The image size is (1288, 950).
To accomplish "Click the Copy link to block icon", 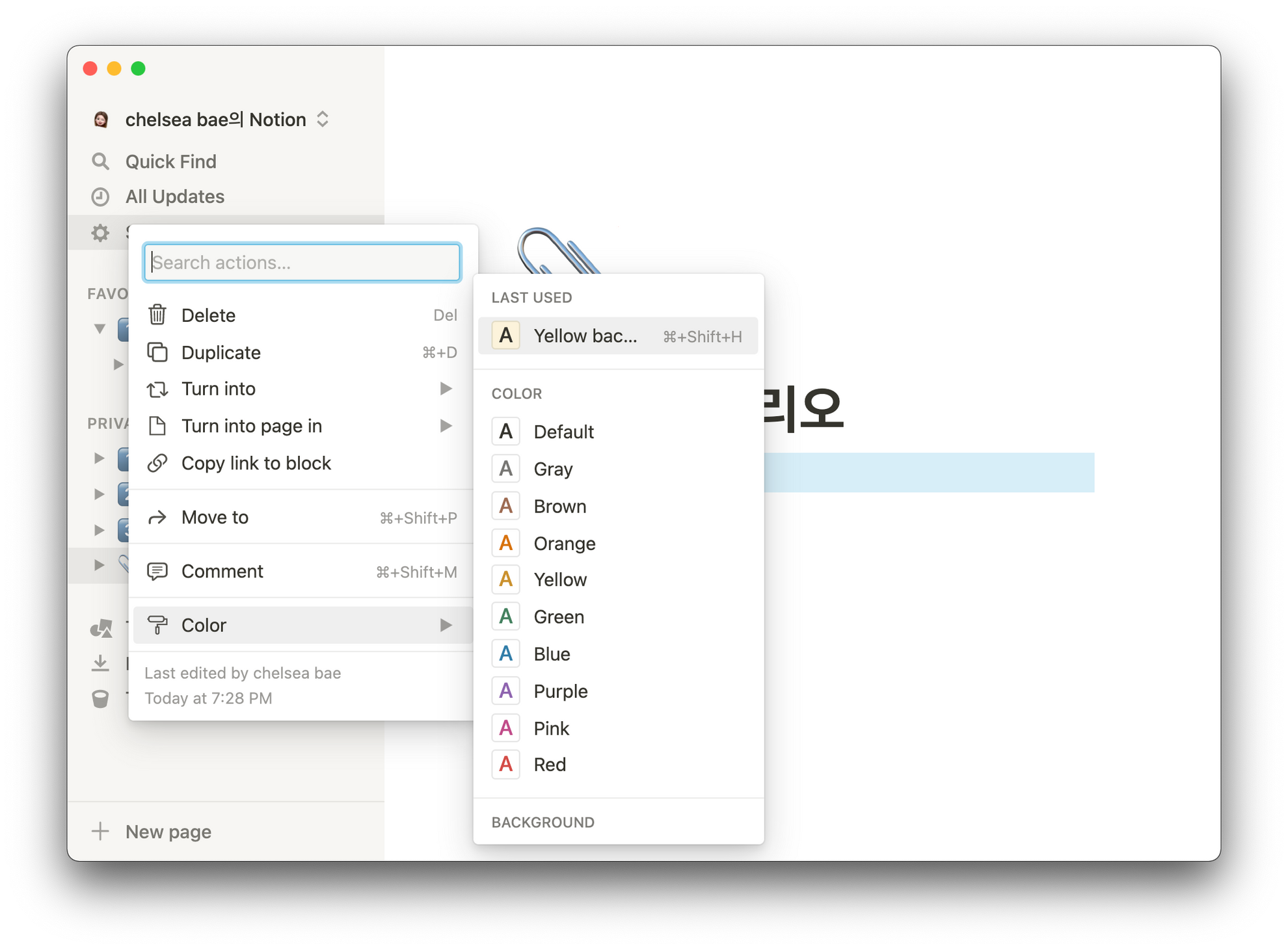I will point(157,463).
